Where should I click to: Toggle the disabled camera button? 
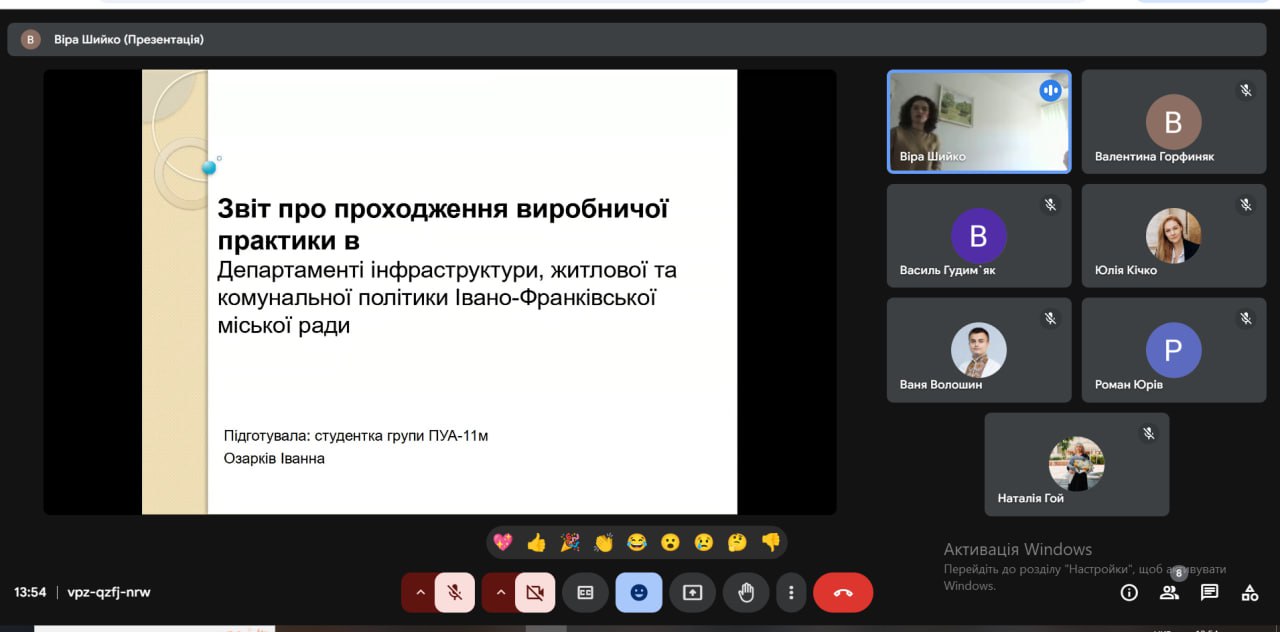[535, 592]
